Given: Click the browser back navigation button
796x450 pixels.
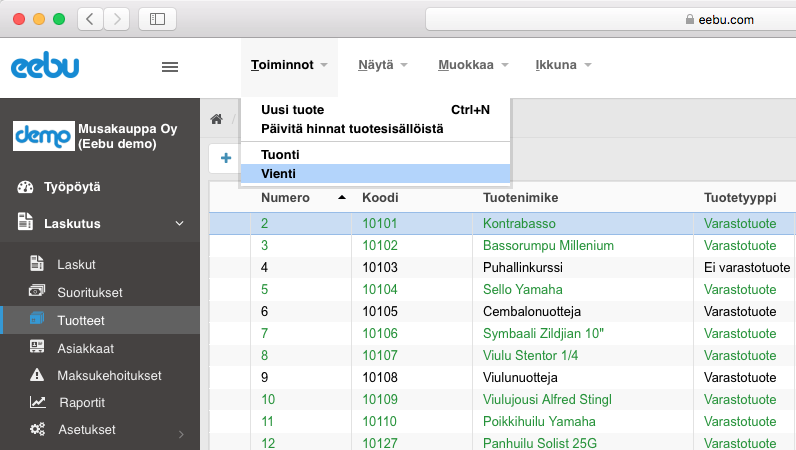Looking at the screenshot, I should [90, 18].
